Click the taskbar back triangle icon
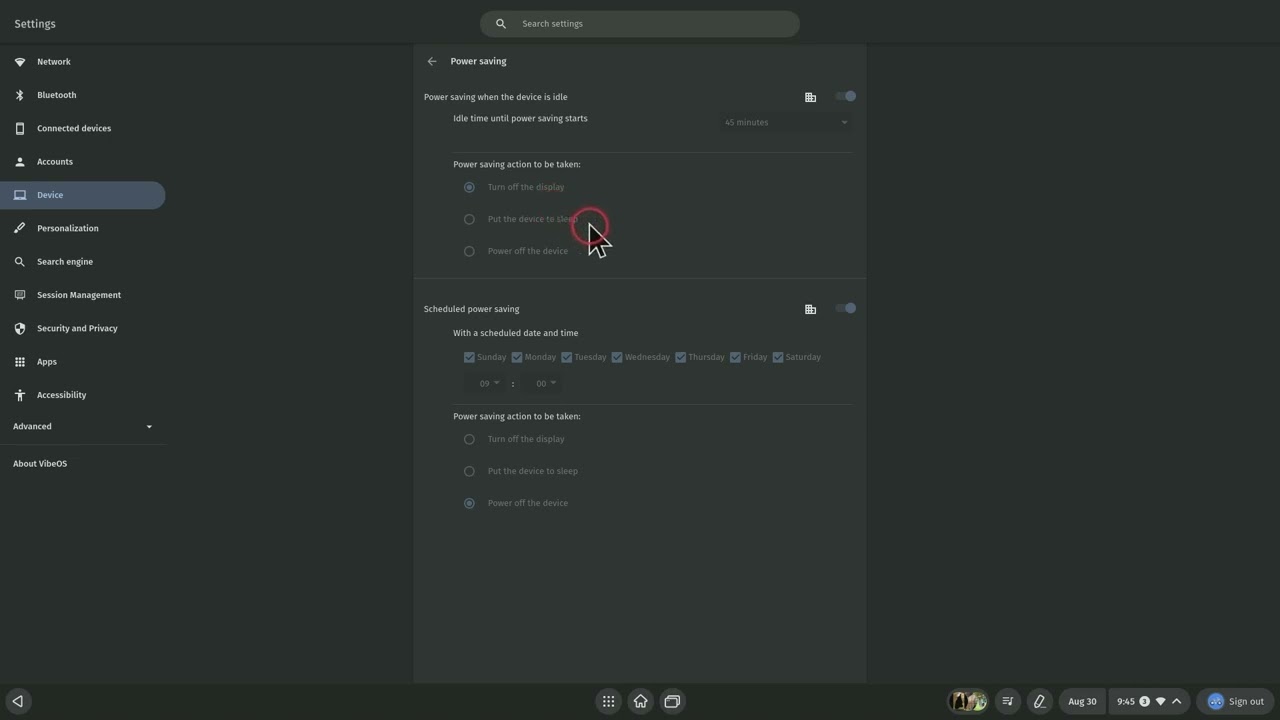The width and height of the screenshot is (1280, 720). coord(17,701)
